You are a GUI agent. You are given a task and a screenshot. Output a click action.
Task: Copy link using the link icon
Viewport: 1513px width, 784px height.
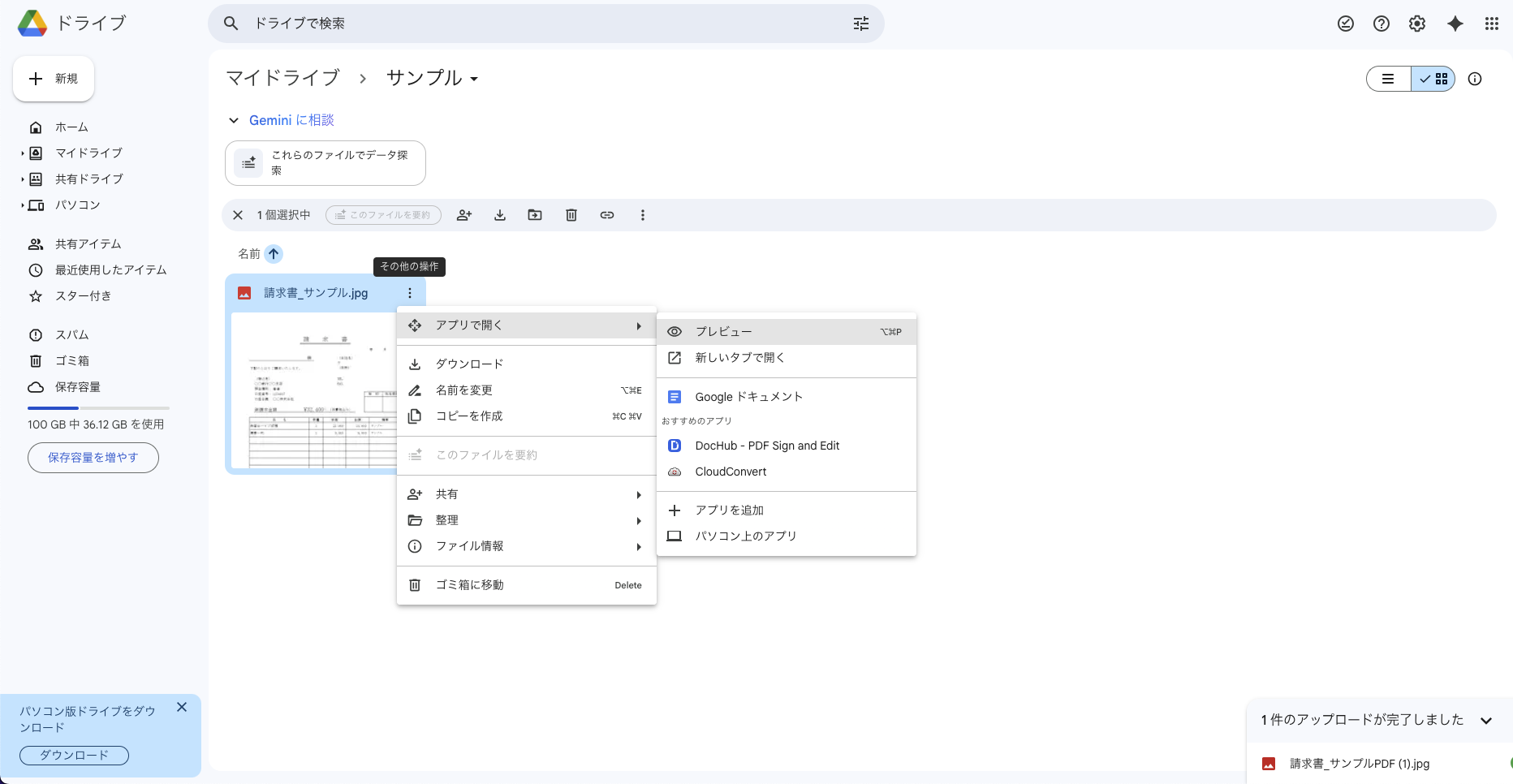(x=607, y=215)
